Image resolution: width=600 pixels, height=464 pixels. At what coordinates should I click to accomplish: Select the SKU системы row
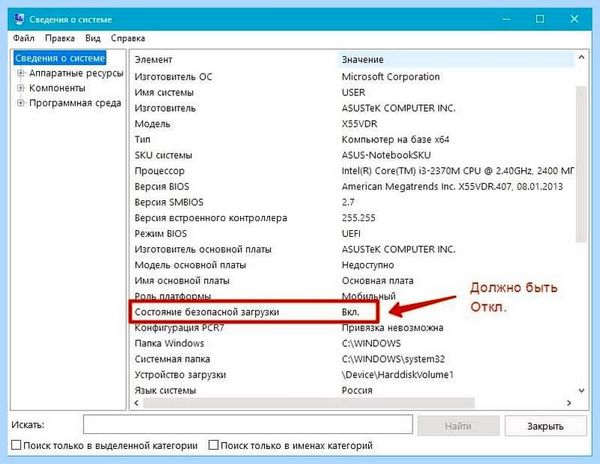[x=354, y=155]
